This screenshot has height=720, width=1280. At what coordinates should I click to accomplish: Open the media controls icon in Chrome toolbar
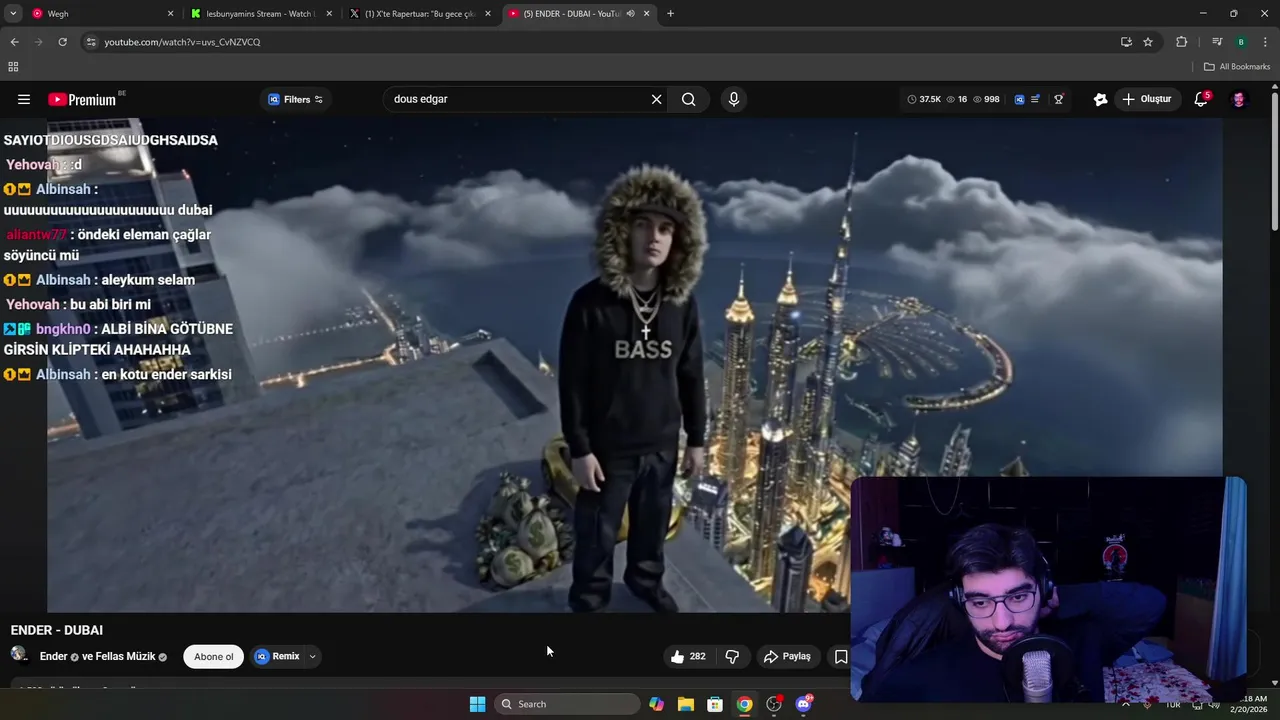(1217, 42)
